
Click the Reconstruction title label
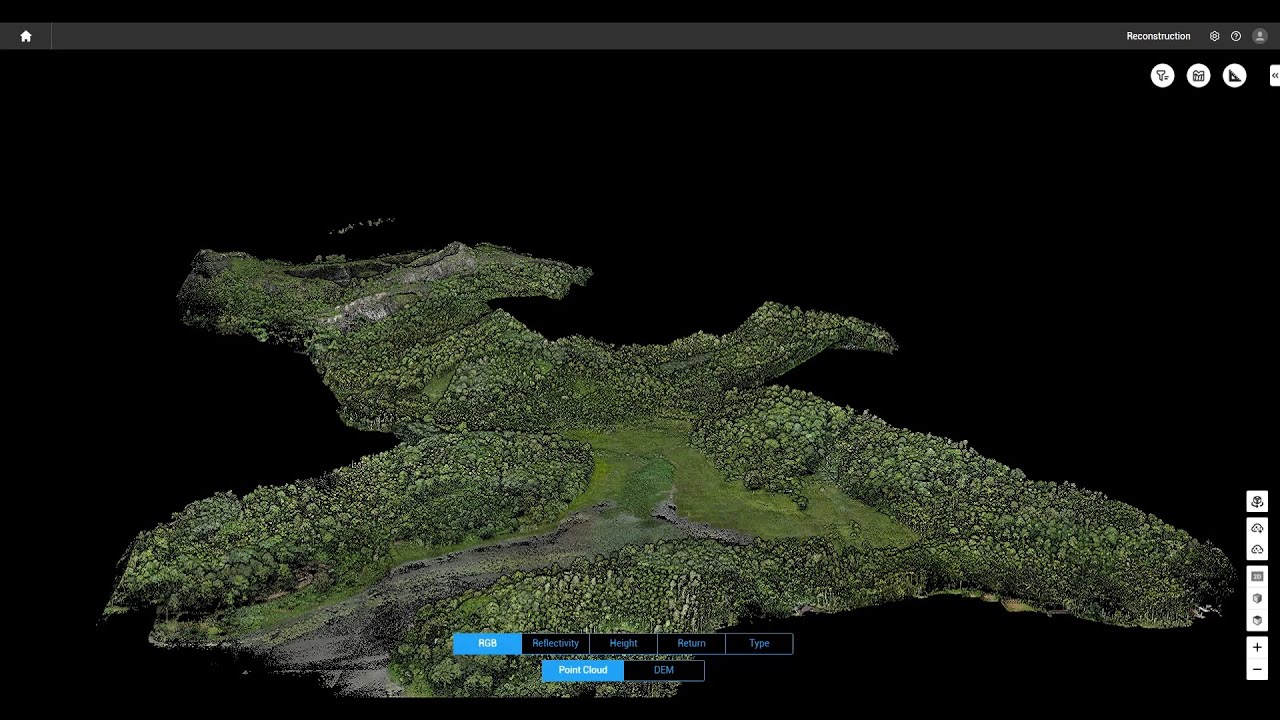pyautogui.click(x=1158, y=36)
